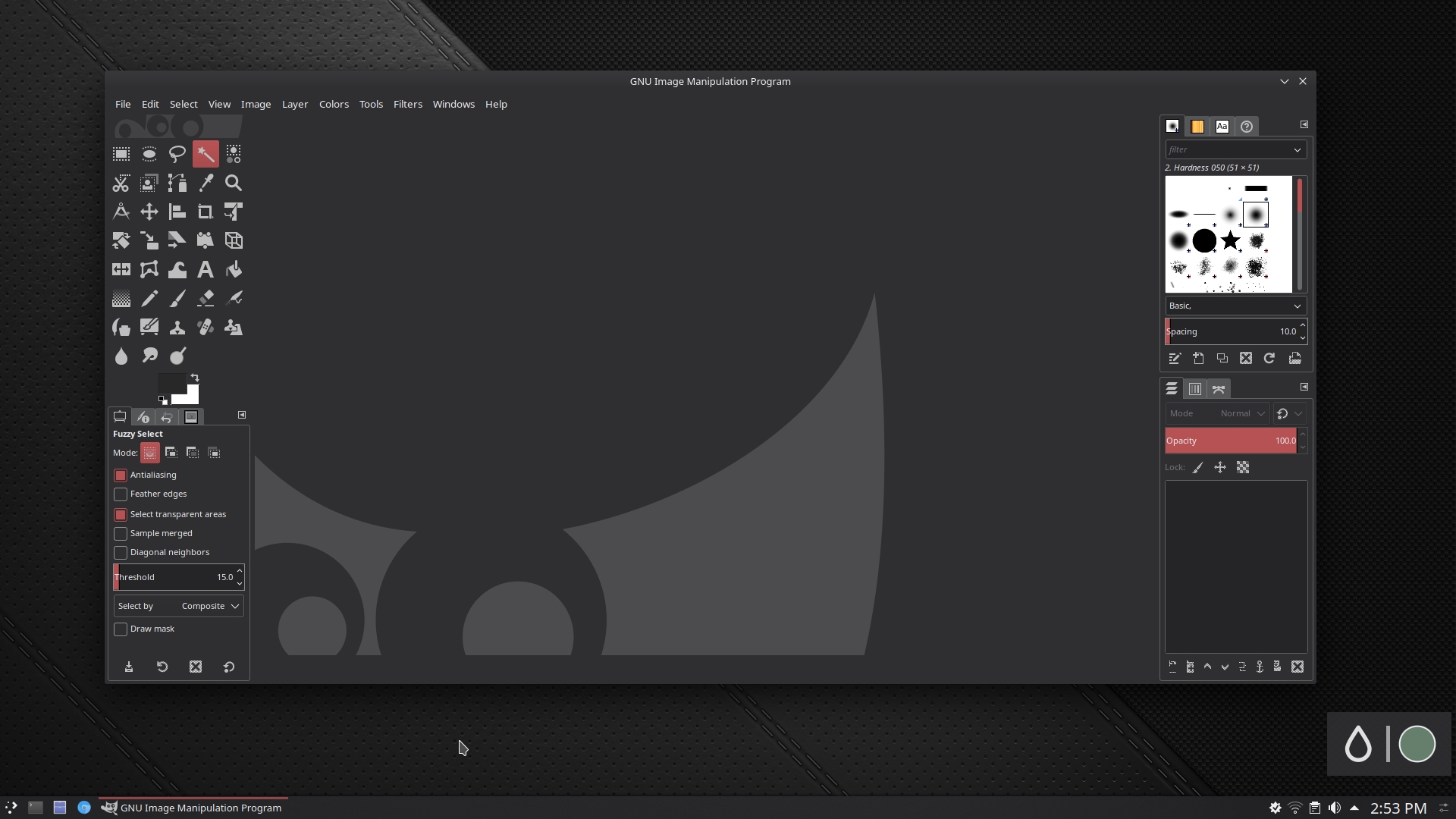1456x819 pixels.
Task: Enable the Draw mask checkbox
Action: point(121,629)
